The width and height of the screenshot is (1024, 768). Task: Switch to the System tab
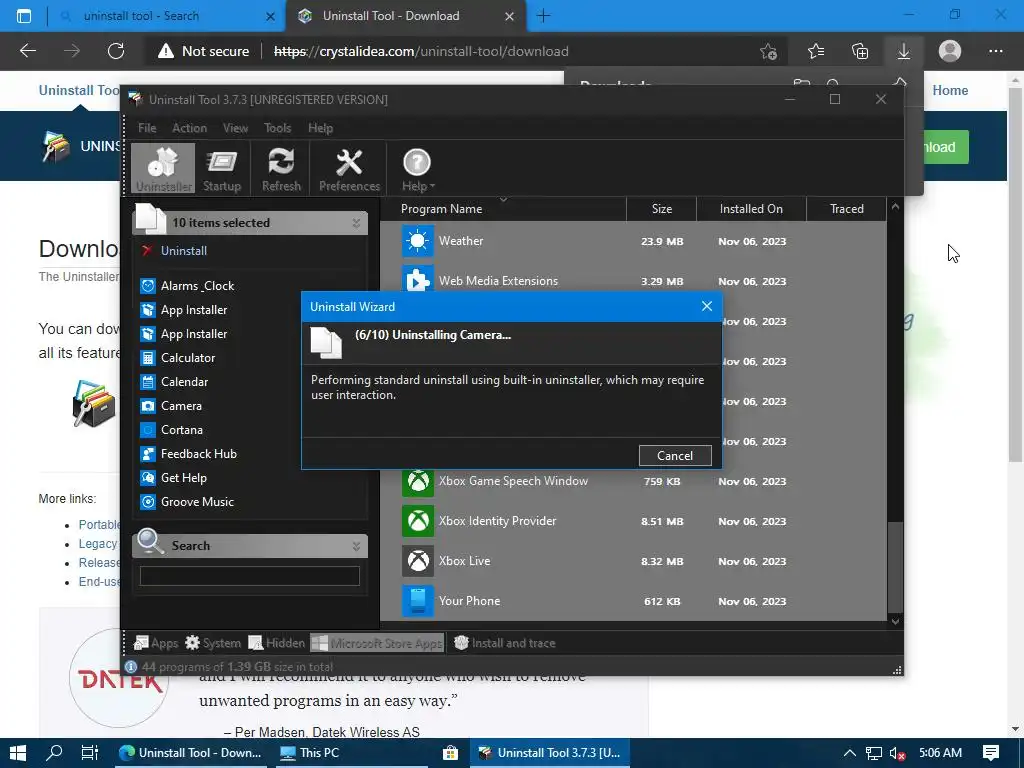(213, 643)
